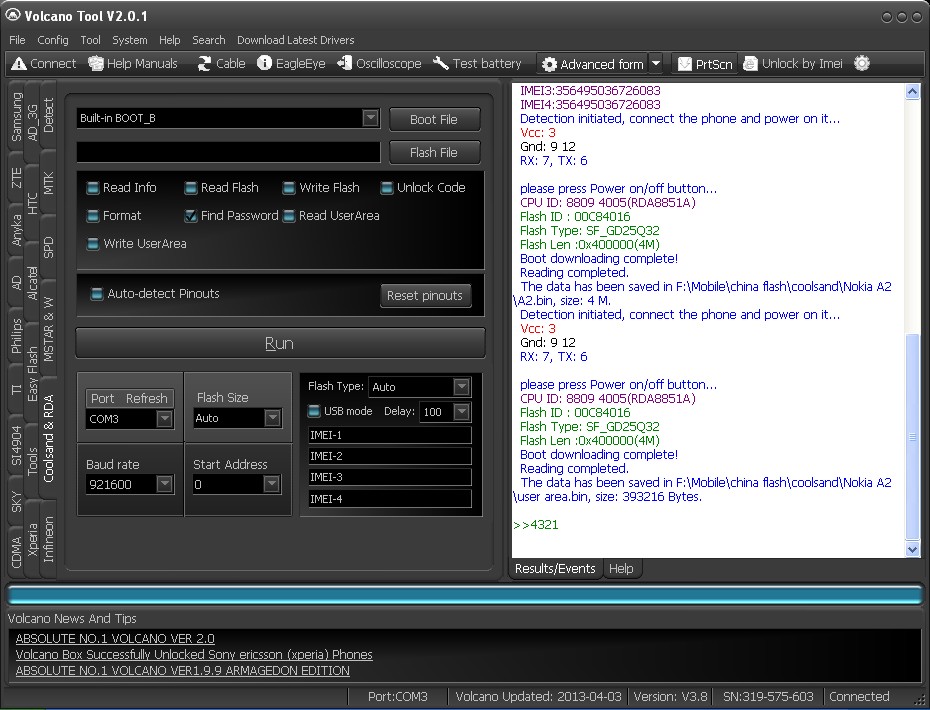Click the Port Refresh button

[129, 399]
